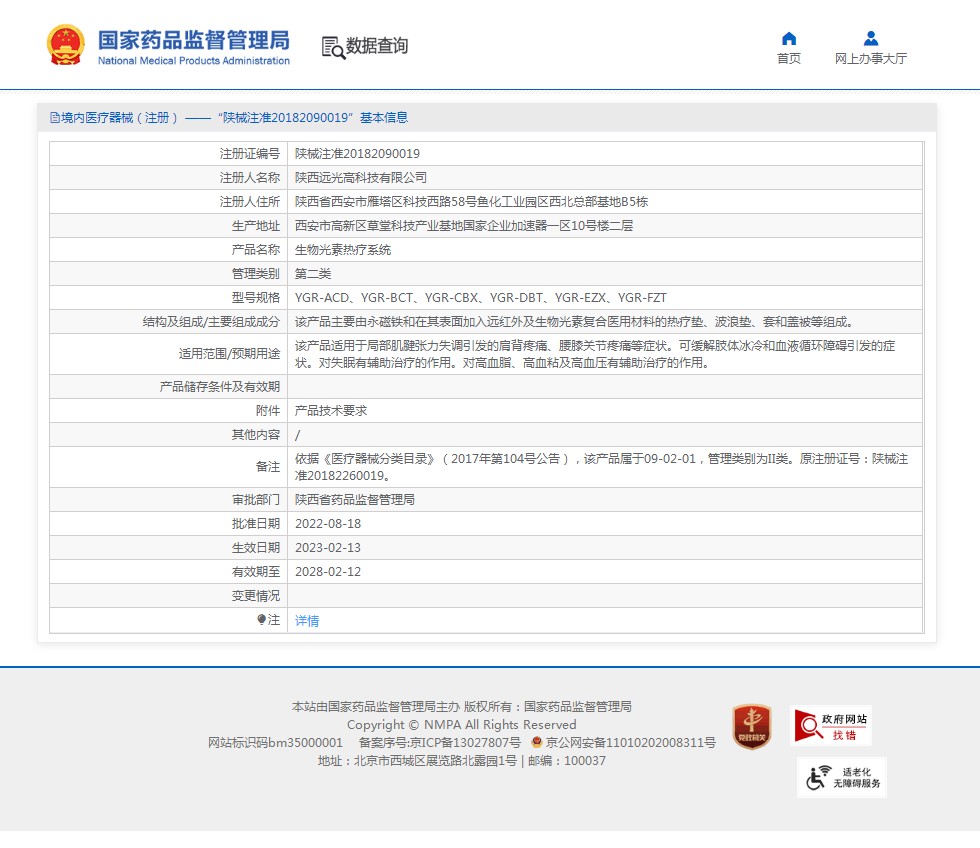The width and height of the screenshot is (980, 848).
Task: Click the bulb icon beside 注
Action: coord(261,619)
